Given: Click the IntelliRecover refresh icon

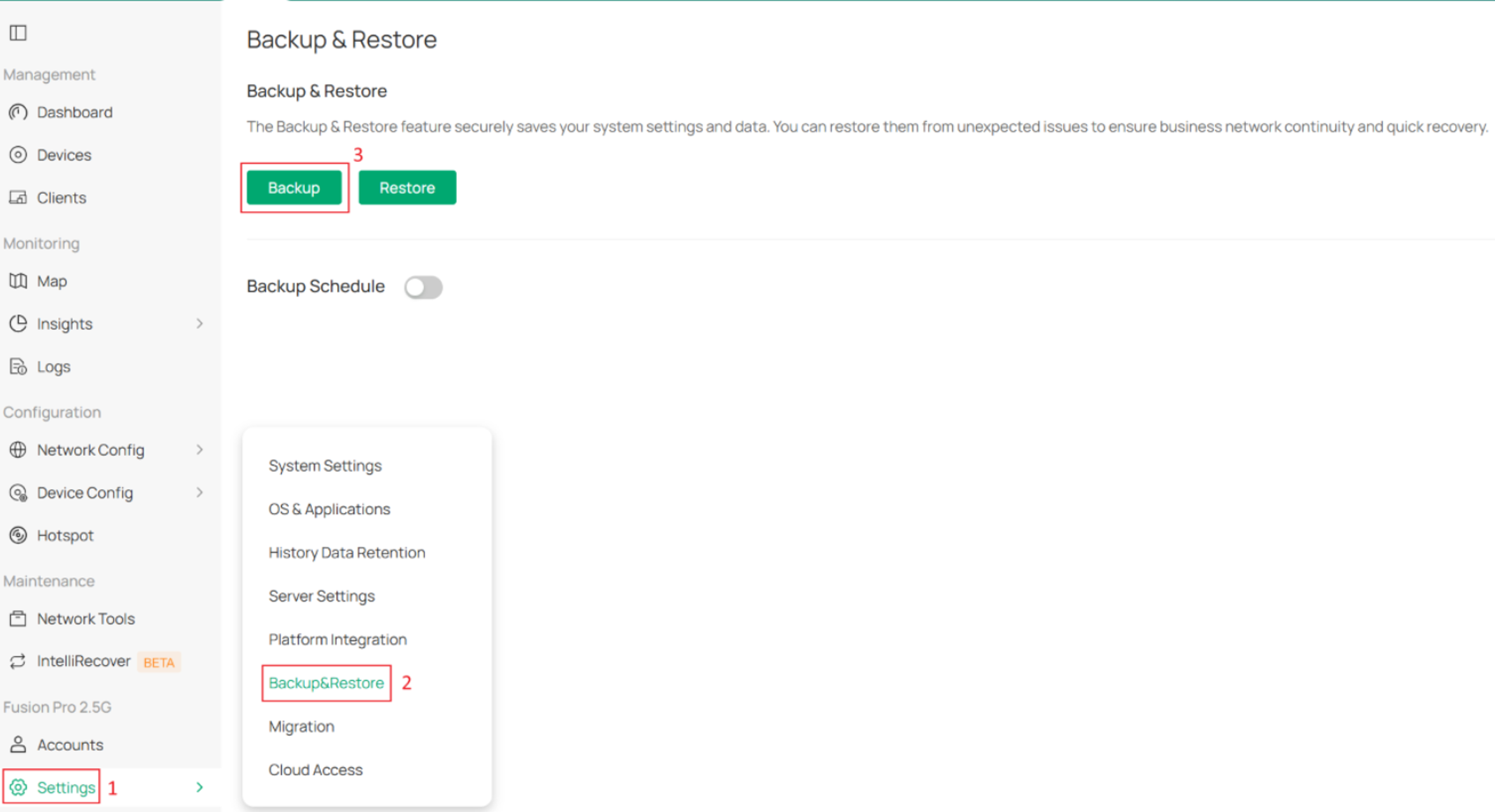Looking at the screenshot, I should 18,661.
